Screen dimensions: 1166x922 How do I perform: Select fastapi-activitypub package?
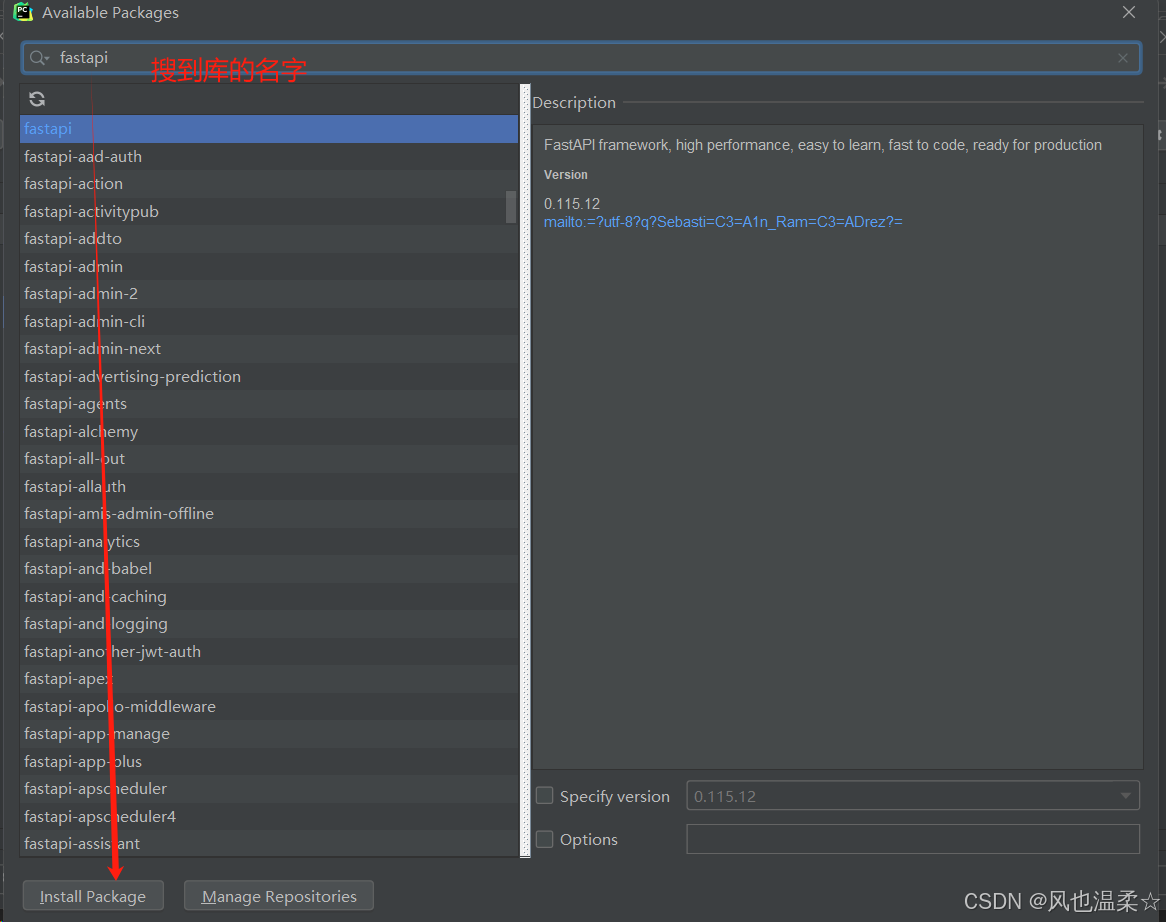pos(269,211)
